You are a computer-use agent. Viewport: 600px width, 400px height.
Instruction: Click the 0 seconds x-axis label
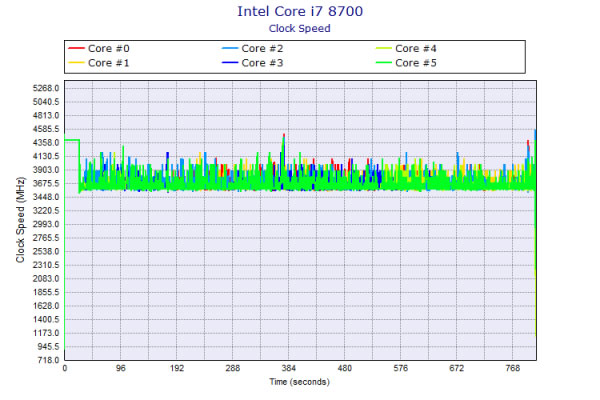(x=65, y=368)
